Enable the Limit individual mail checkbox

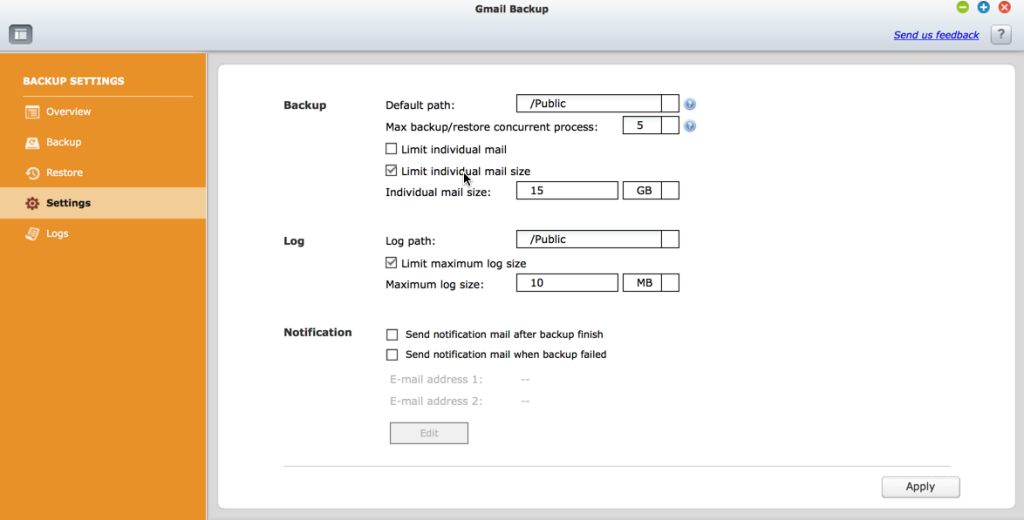tap(392, 149)
